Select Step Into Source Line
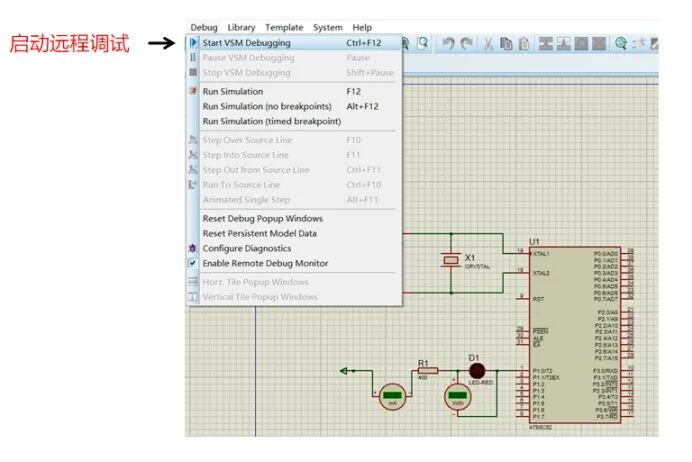Image resolution: width=692 pixels, height=462 pixels. 294,155
